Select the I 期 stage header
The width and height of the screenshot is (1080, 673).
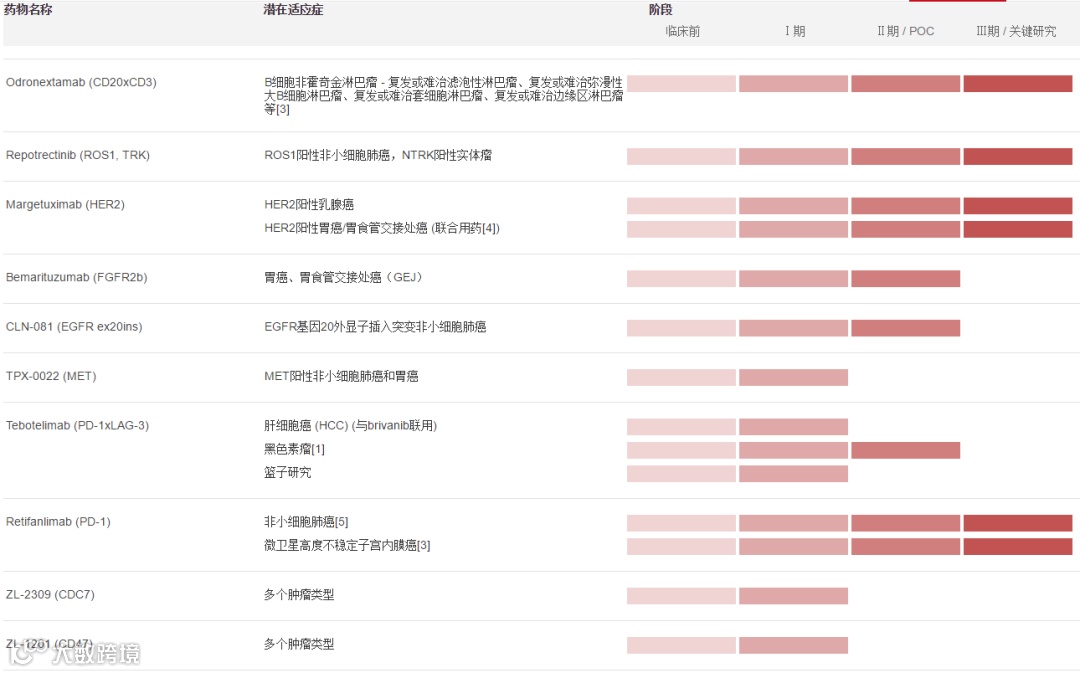point(795,31)
